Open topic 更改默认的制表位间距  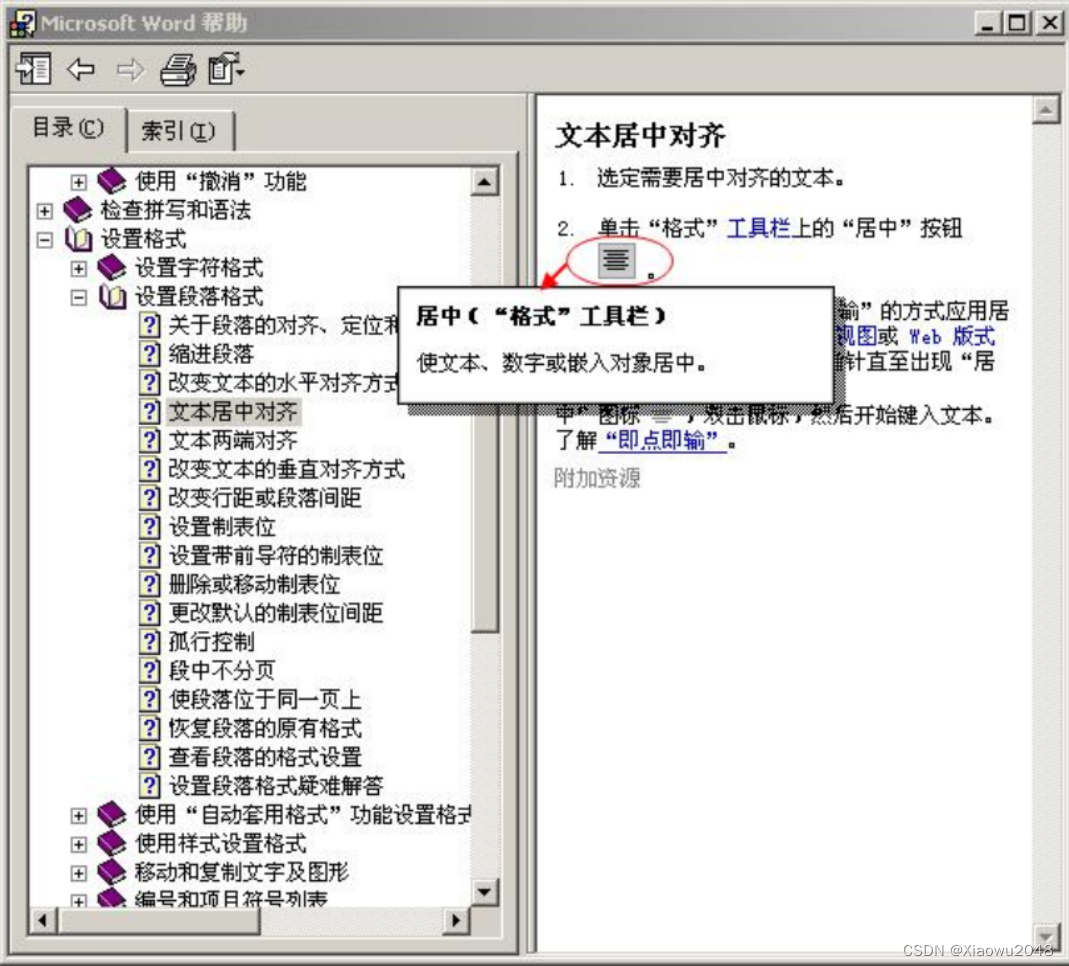275,613
